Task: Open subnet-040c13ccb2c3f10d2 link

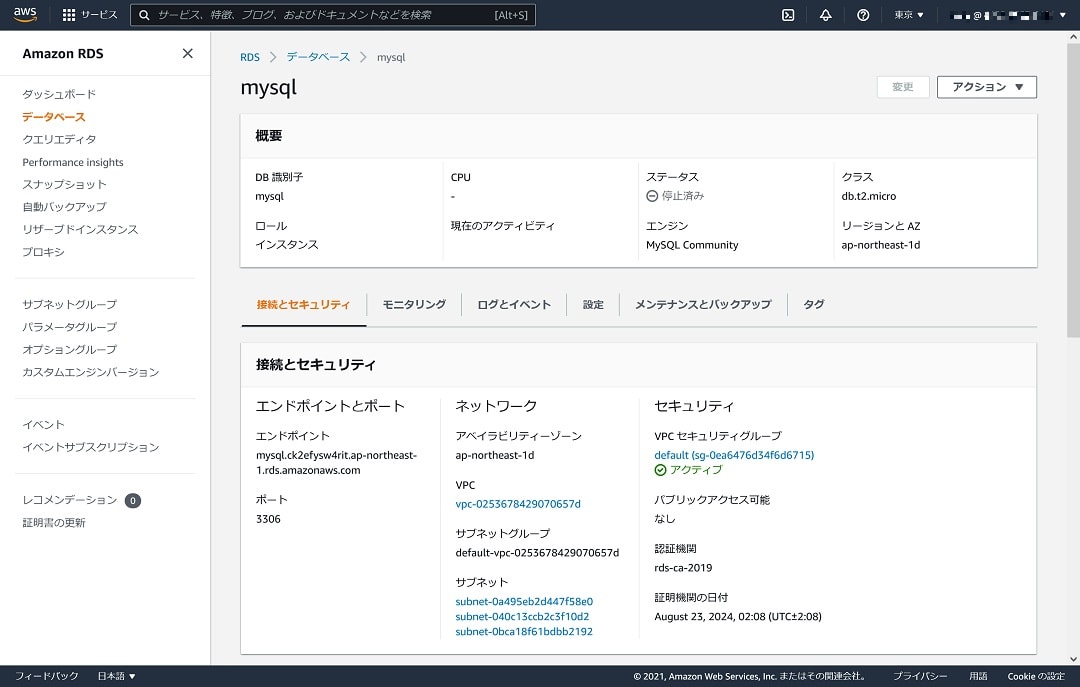Action: (x=522, y=617)
